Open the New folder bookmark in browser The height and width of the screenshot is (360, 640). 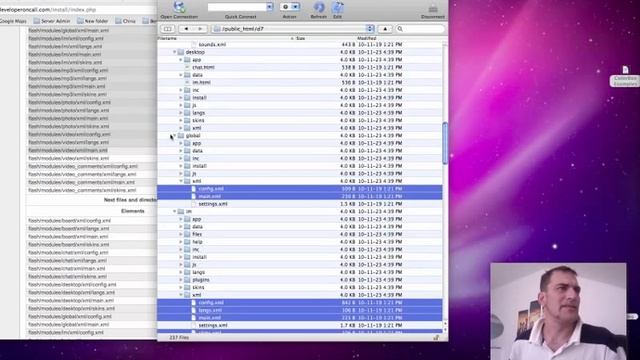click(x=93, y=21)
